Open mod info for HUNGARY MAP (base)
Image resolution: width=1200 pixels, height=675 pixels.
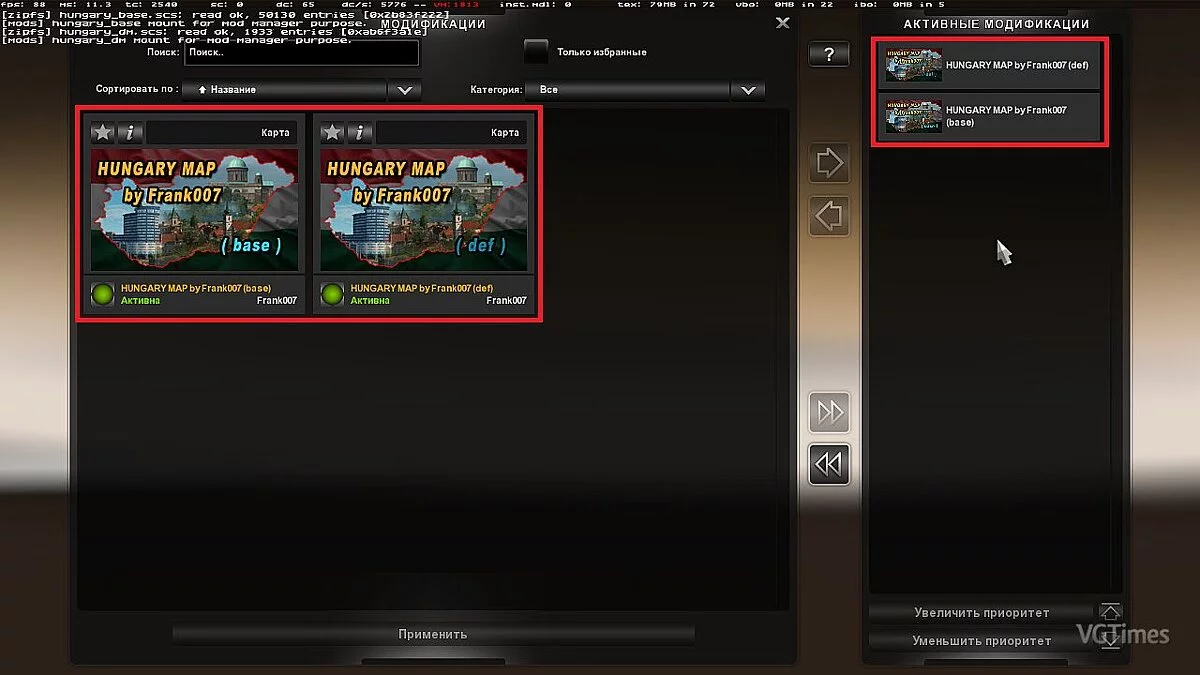click(x=130, y=131)
